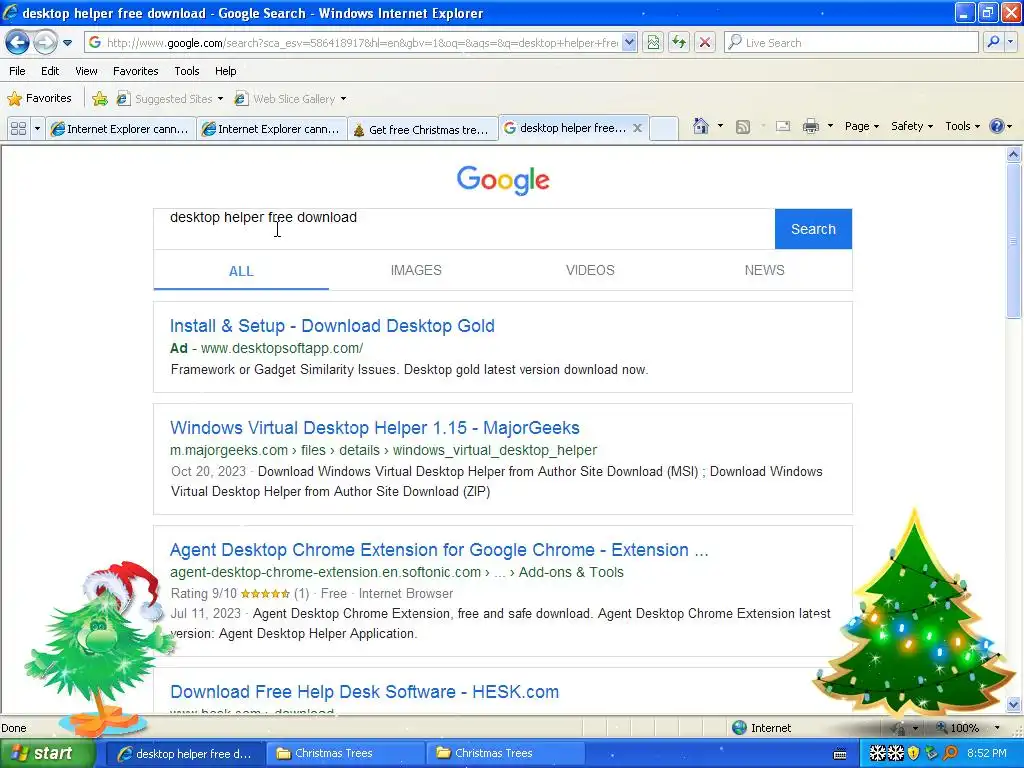Click the Print icon
1024x768 pixels.
coord(810,126)
